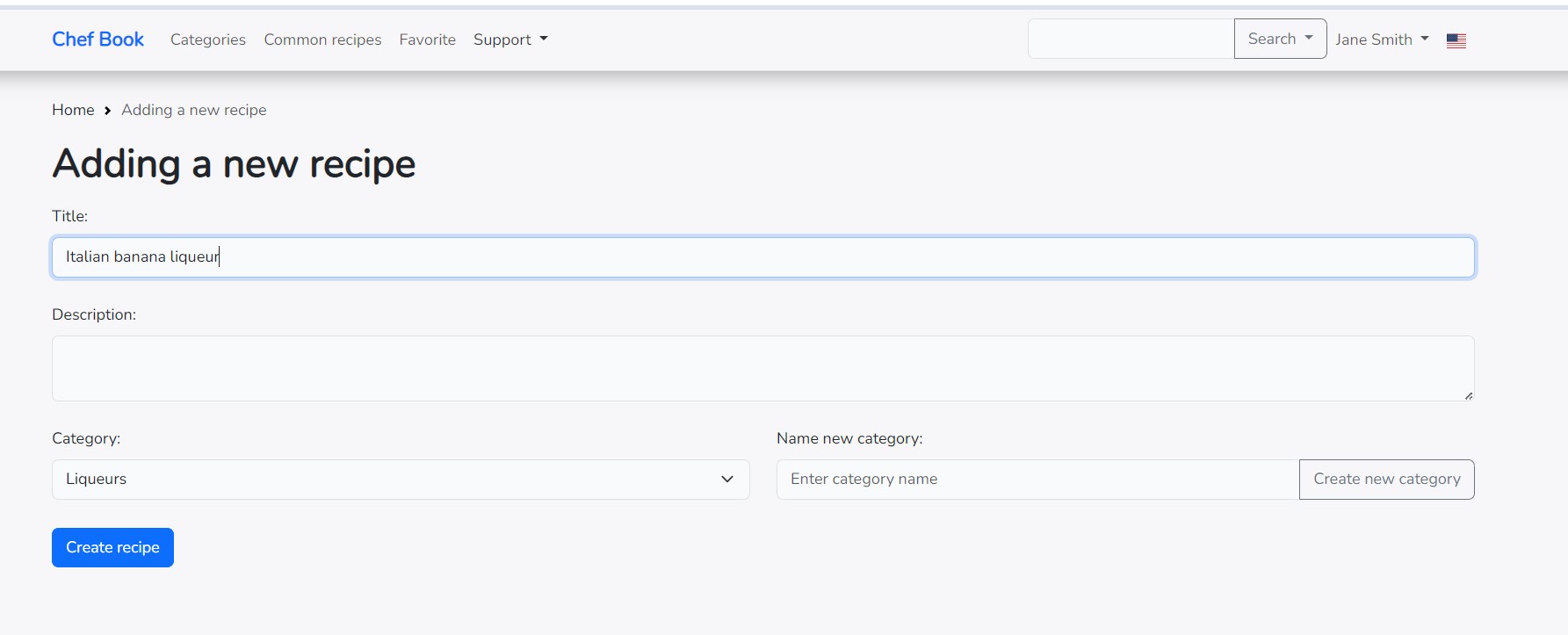Screen dimensions: 1568x635
Task: Open the Support dropdown menu
Action: (509, 40)
